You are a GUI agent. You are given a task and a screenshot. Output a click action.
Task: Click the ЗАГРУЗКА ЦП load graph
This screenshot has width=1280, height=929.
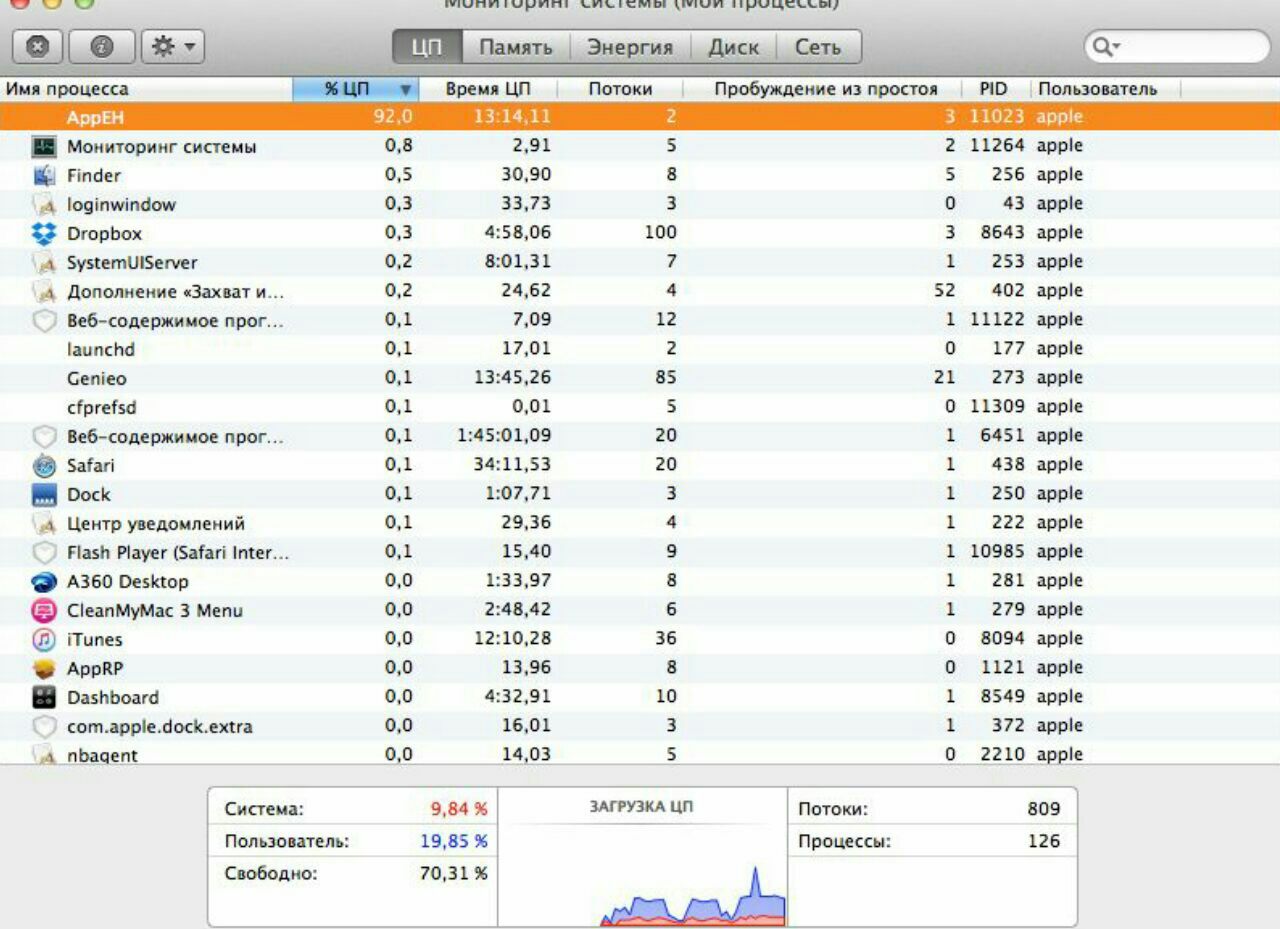643,857
